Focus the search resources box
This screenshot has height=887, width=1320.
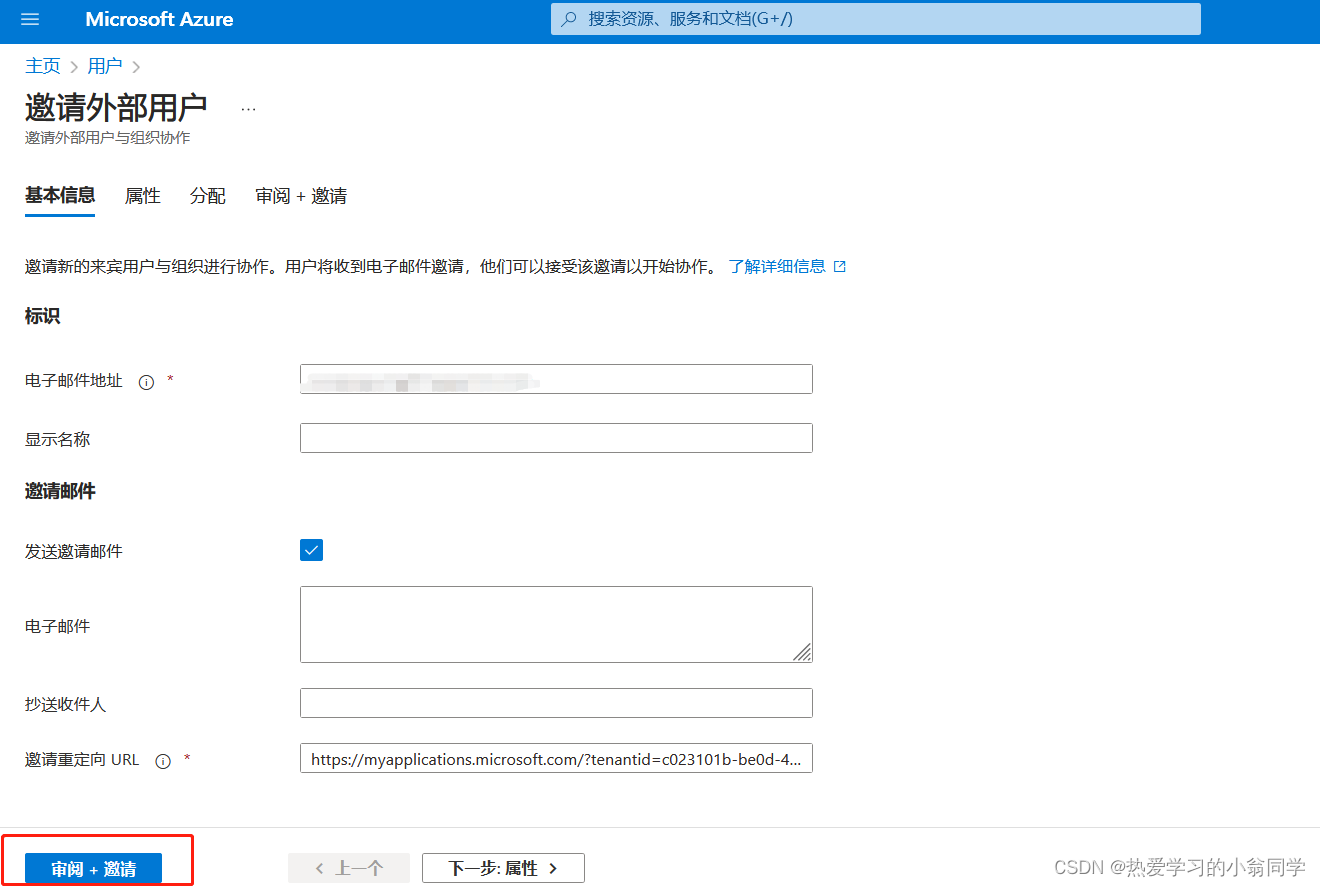(x=875, y=19)
